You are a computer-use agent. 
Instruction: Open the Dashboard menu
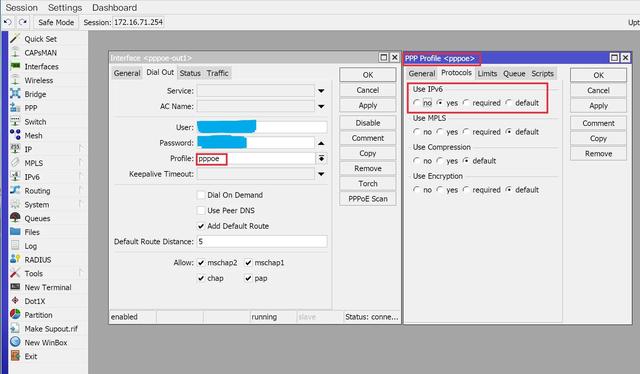(114, 8)
